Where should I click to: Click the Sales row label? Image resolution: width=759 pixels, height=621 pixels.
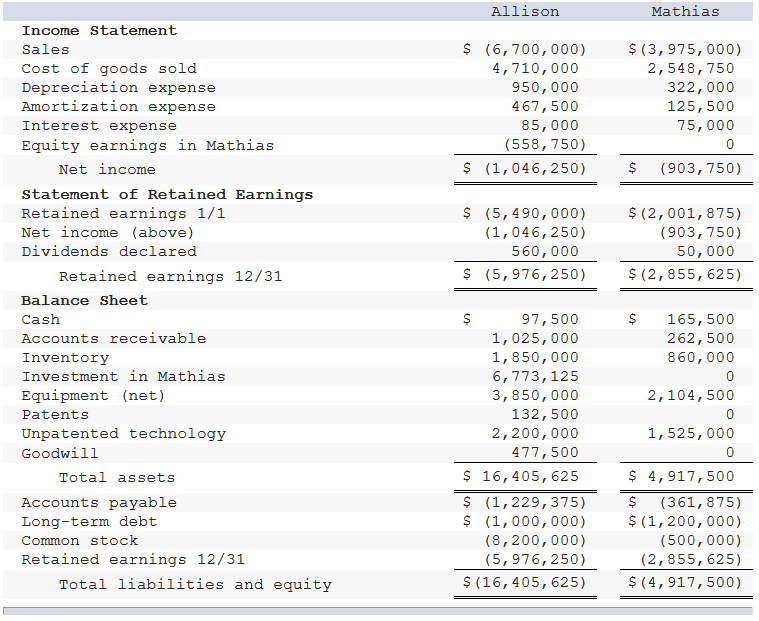pos(46,49)
